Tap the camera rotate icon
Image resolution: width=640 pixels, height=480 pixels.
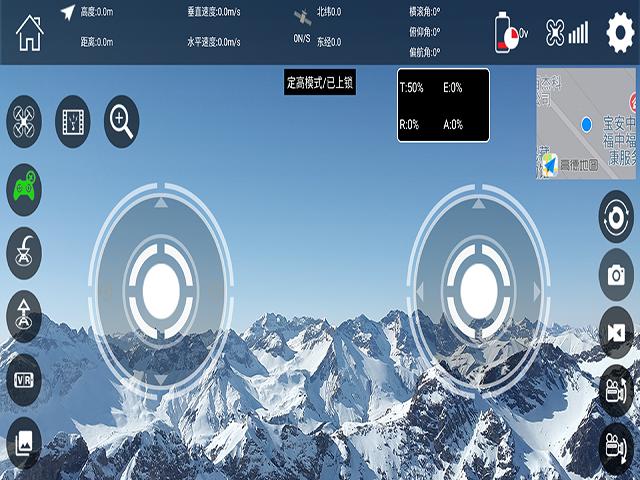pos(616,217)
